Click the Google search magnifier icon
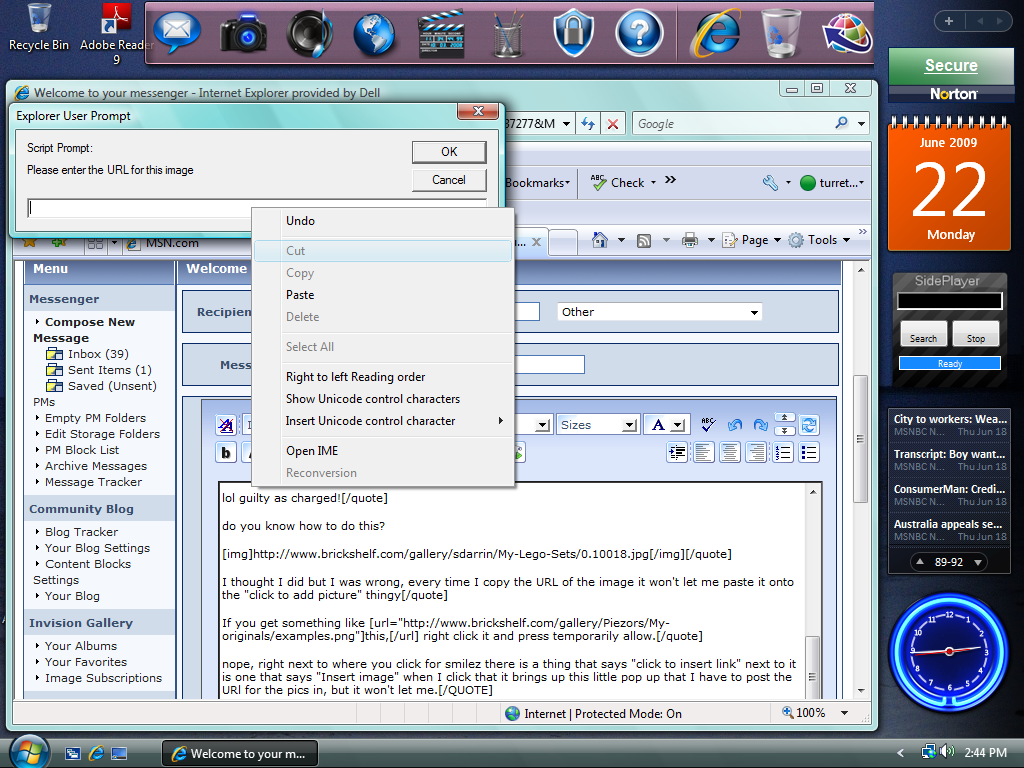 (841, 123)
